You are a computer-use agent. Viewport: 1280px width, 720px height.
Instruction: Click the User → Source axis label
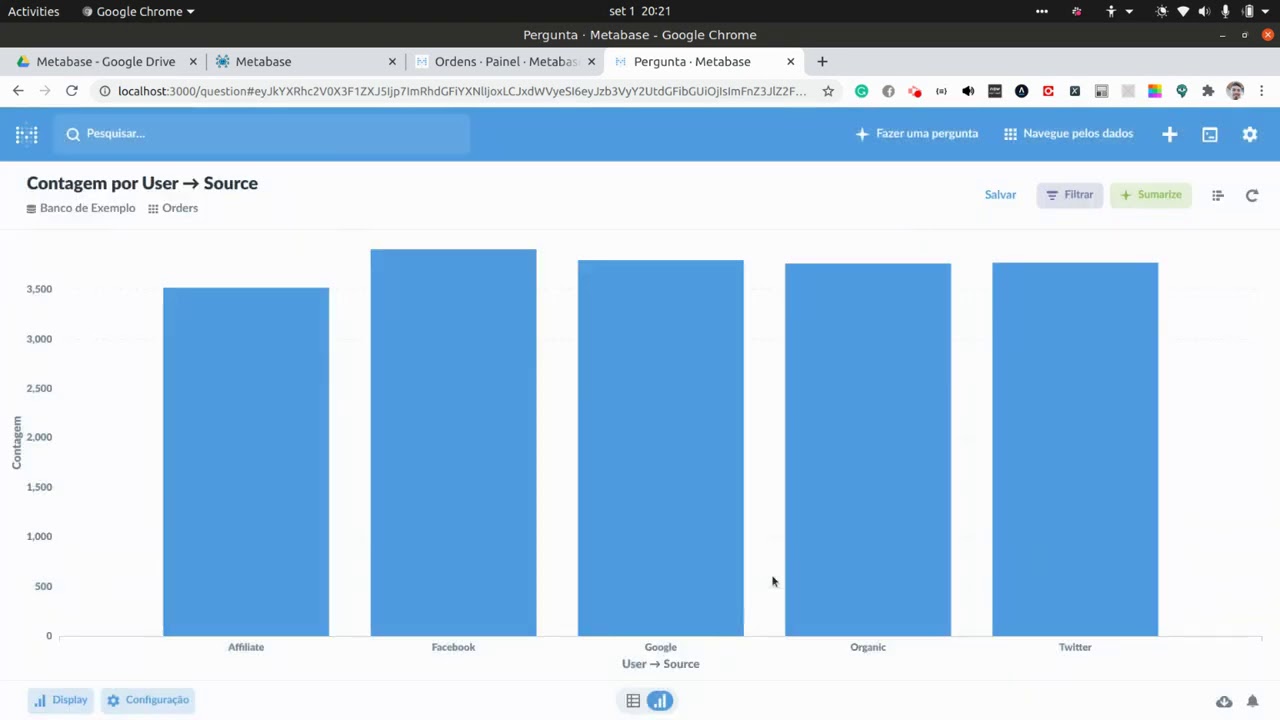(x=660, y=664)
